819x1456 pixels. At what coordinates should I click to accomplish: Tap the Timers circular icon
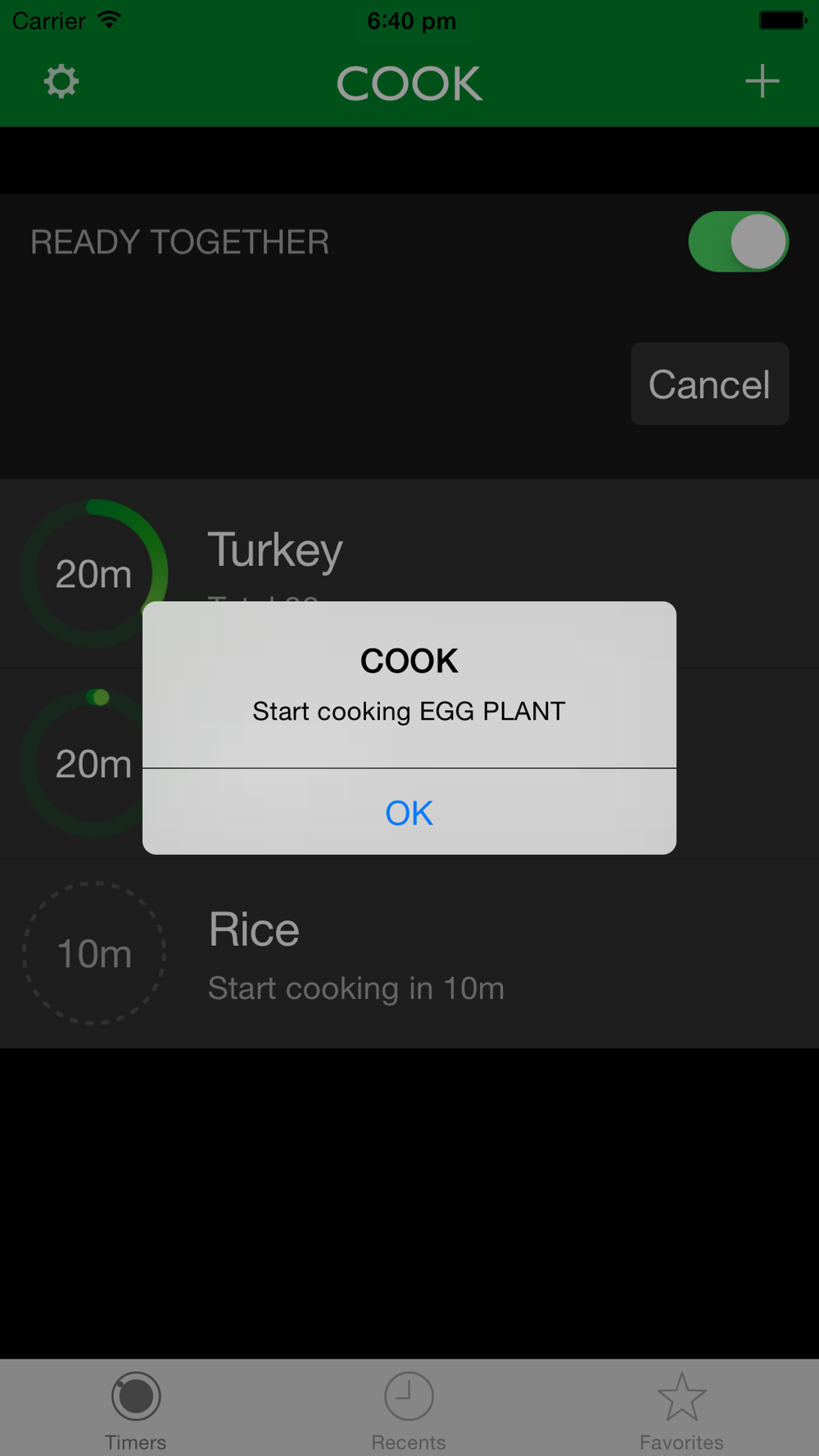pos(136,1396)
